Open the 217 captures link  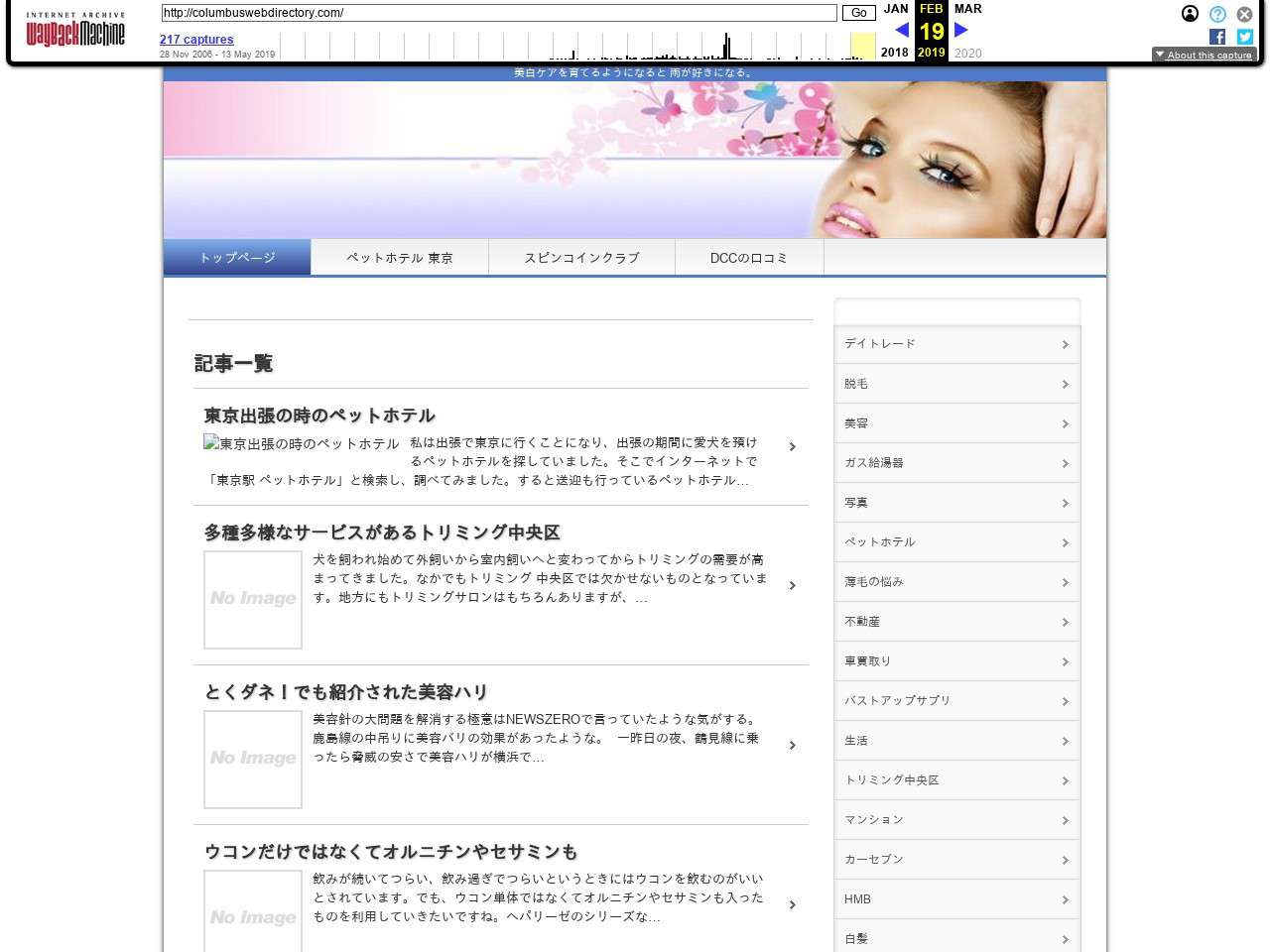[x=196, y=40]
